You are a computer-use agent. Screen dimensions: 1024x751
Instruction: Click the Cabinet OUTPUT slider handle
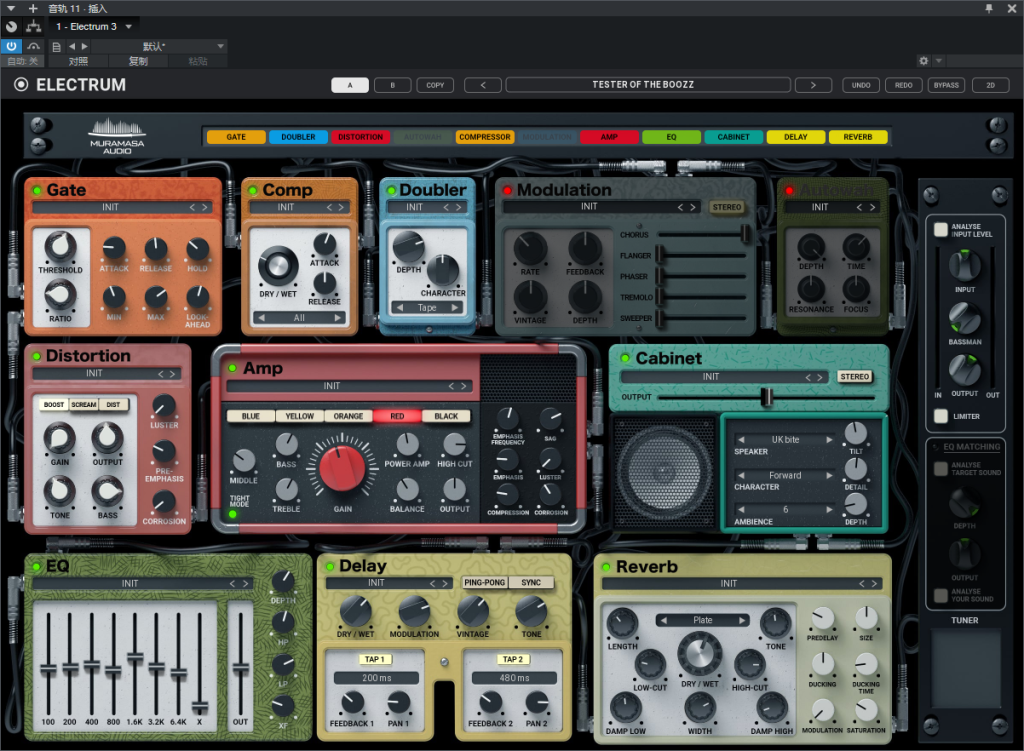click(767, 396)
